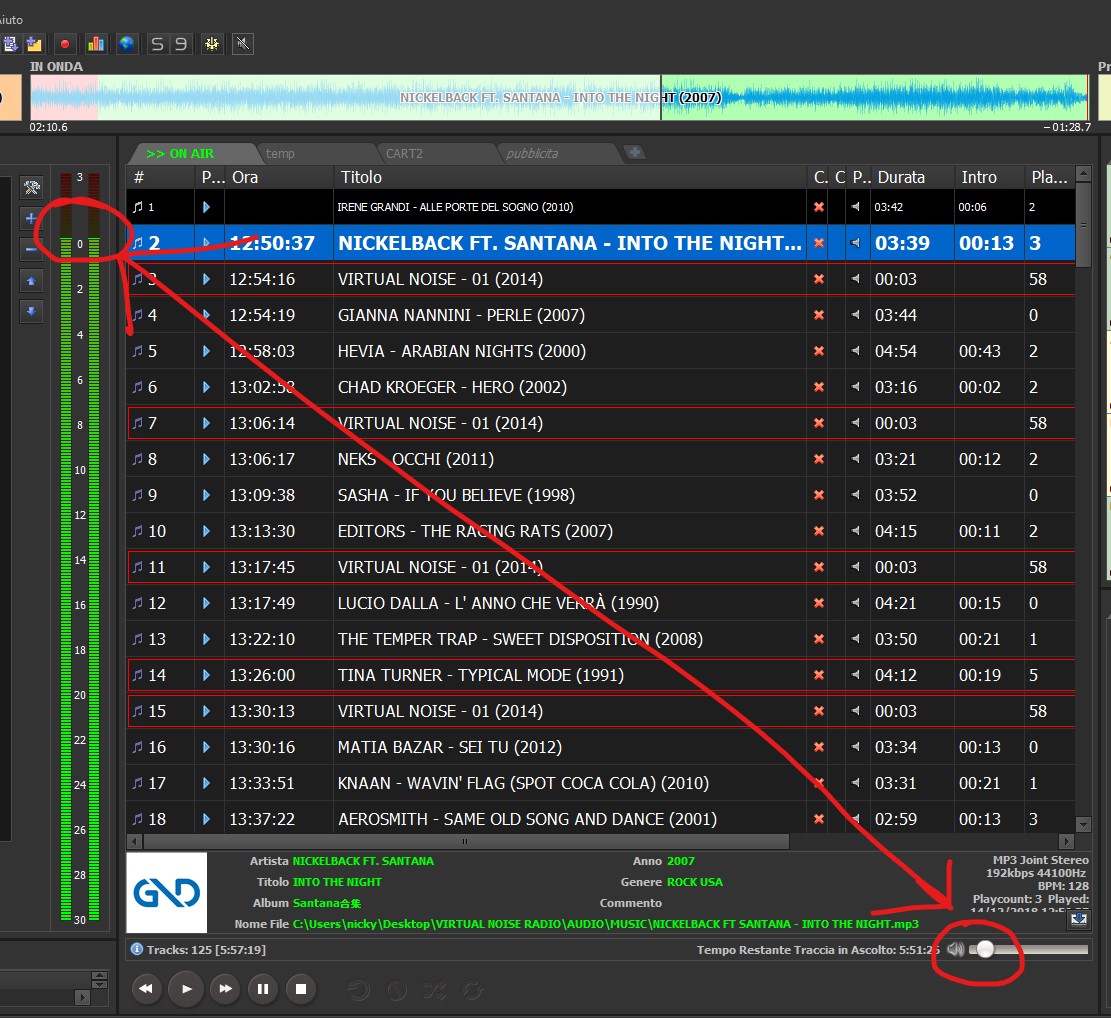Open the Aiuto menu
This screenshot has height=1018, width=1111.
11,20
